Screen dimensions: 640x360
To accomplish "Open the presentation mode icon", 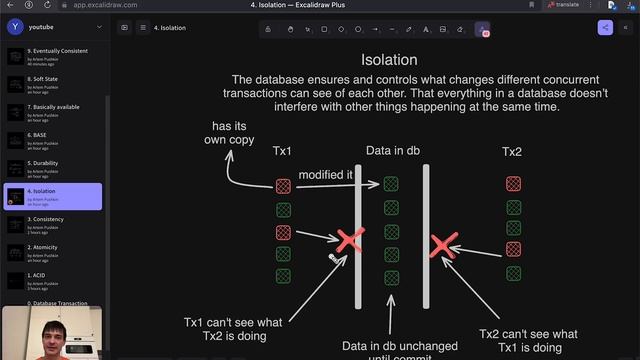I will click(x=124, y=28).
